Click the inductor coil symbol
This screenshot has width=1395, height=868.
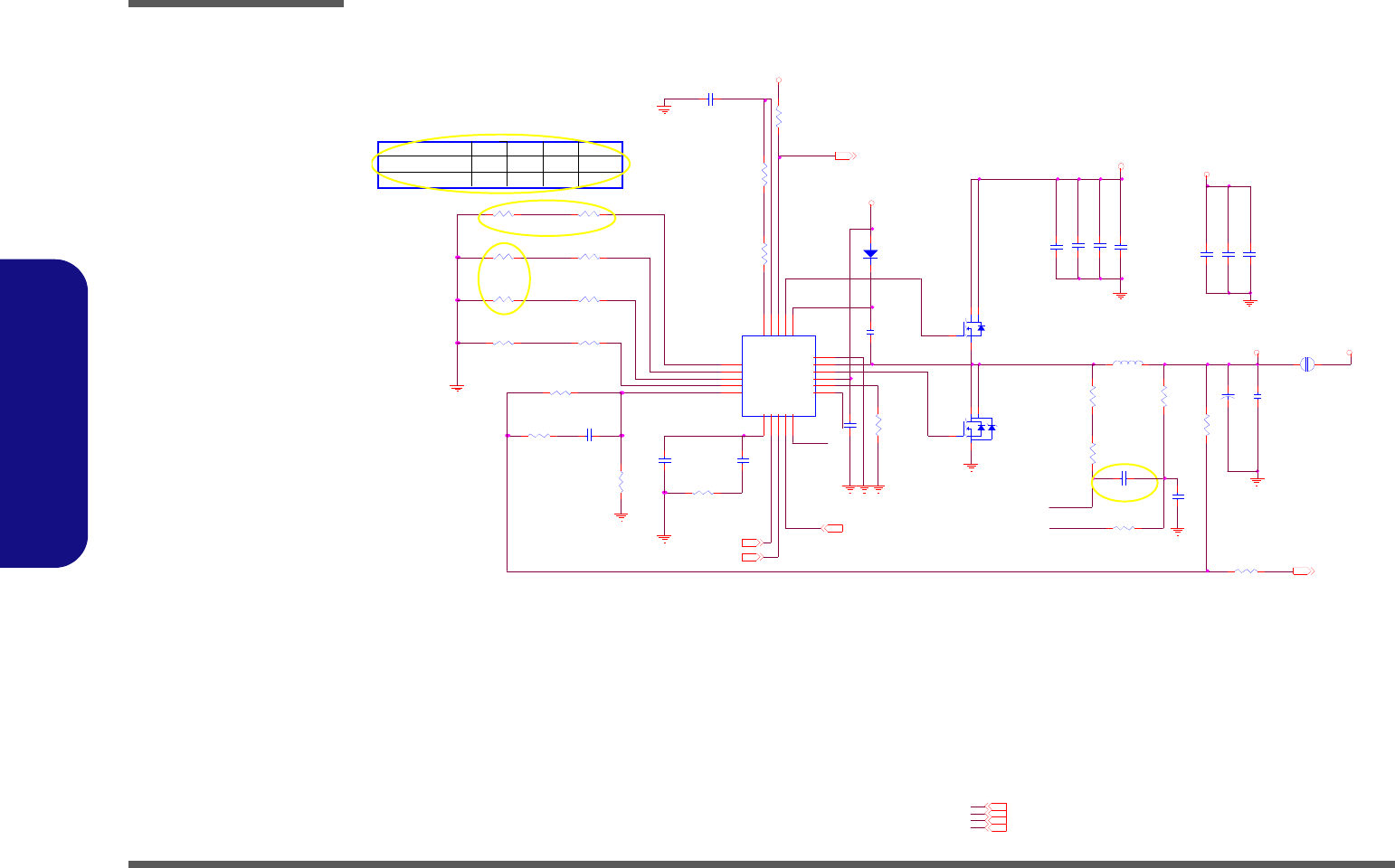coord(1127,363)
